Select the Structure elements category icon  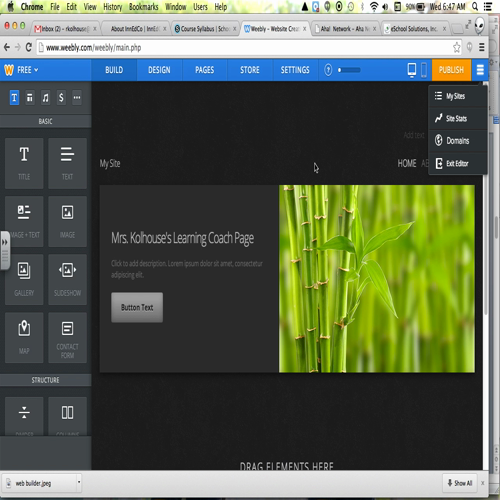coord(30,98)
